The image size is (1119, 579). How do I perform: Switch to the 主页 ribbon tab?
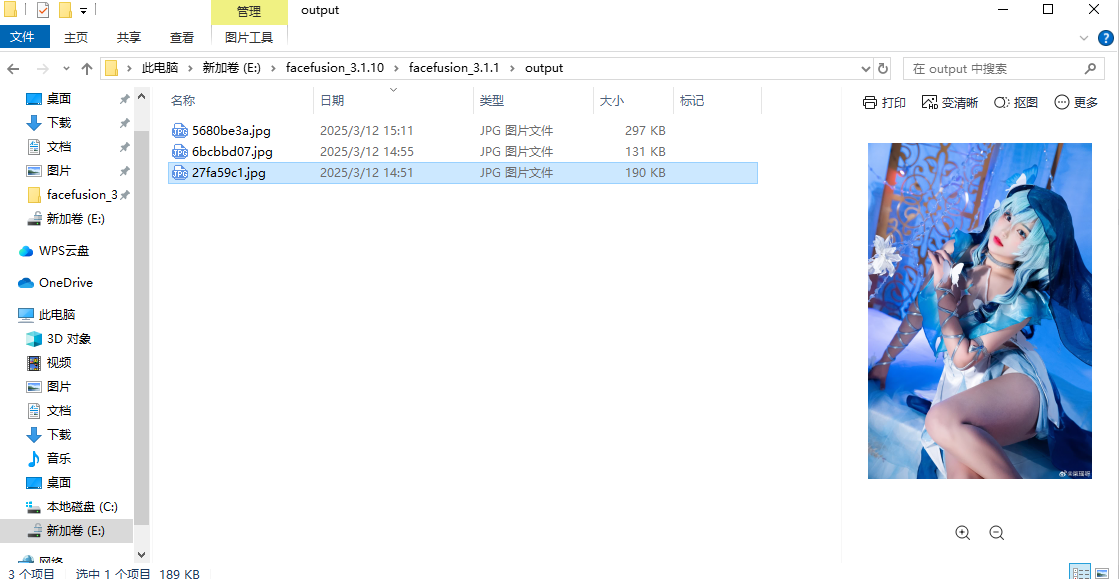tap(76, 37)
